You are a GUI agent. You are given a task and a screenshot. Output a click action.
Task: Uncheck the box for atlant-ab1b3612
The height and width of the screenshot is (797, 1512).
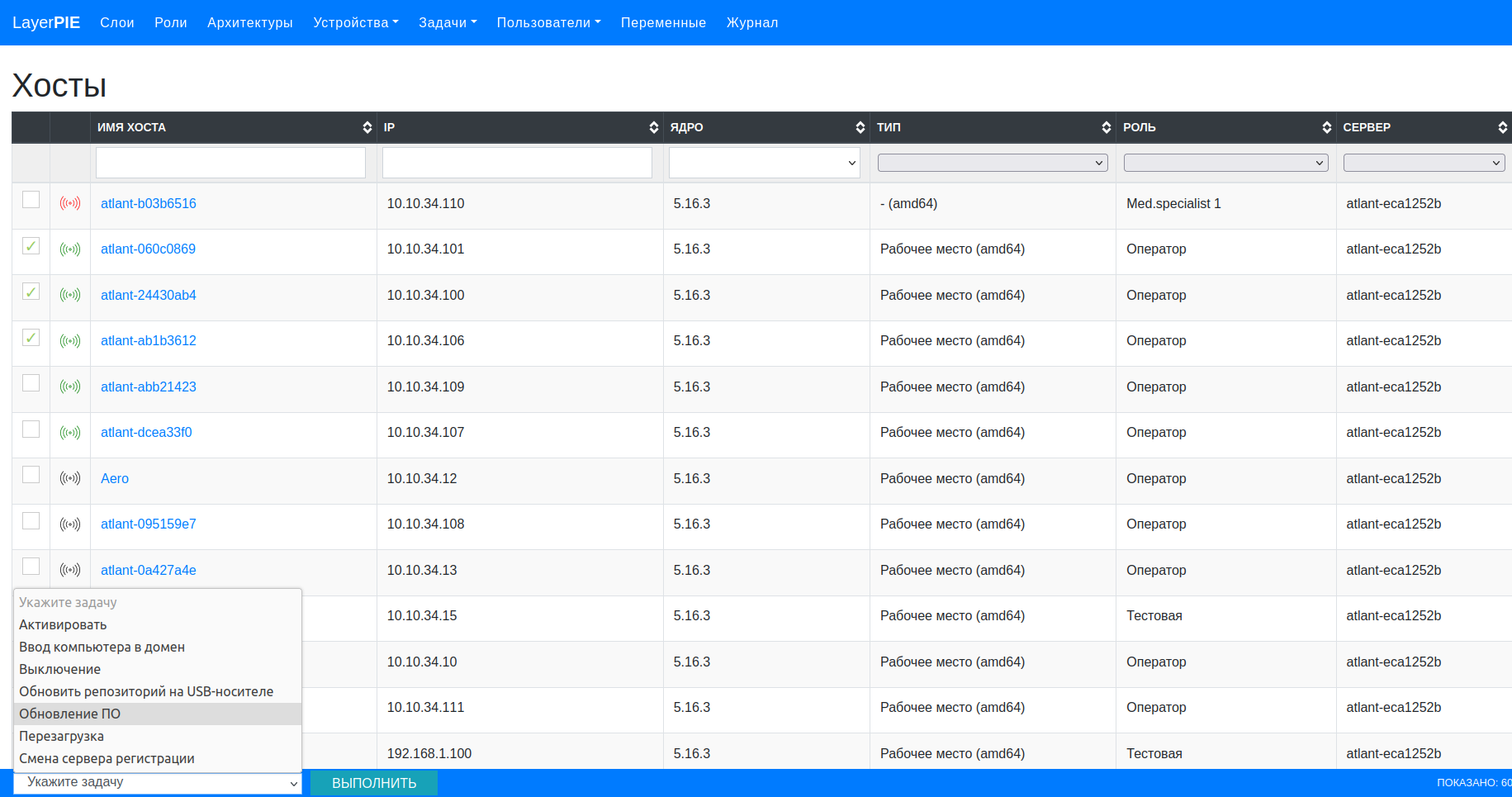tap(31, 338)
